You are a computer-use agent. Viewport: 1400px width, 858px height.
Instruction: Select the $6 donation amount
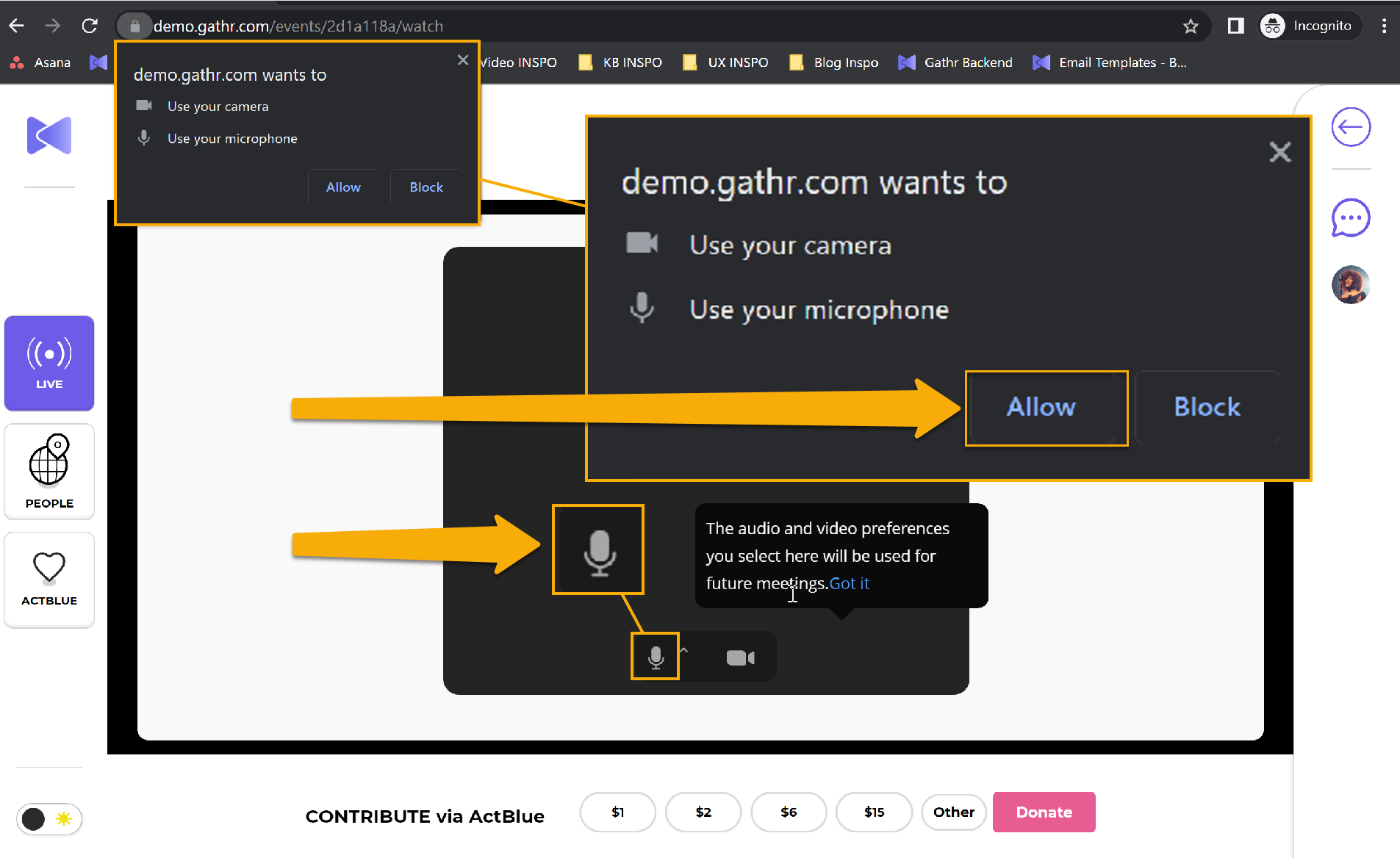(789, 812)
